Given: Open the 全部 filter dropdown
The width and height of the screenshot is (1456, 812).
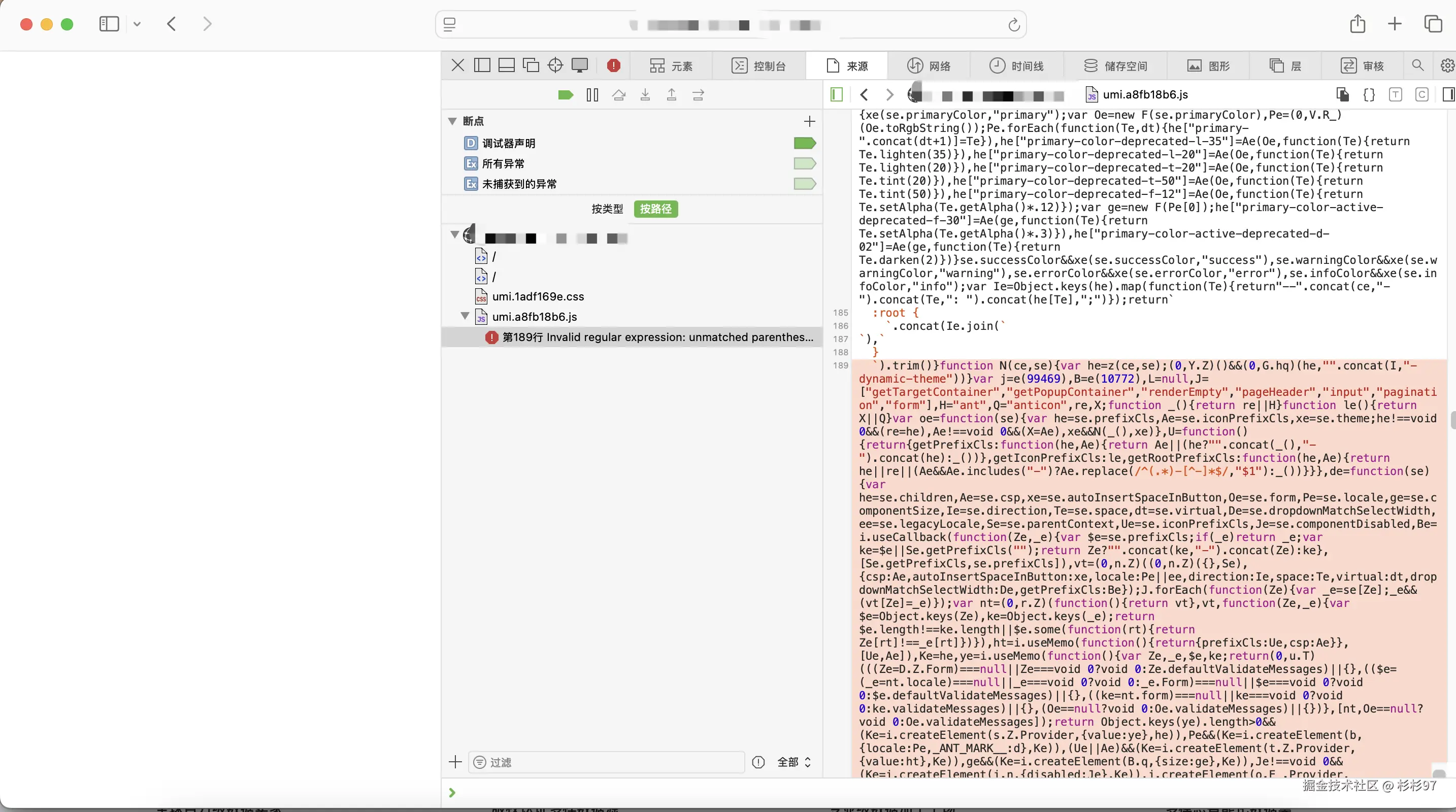Looking at the screenshot, I should tap(793, 762).
